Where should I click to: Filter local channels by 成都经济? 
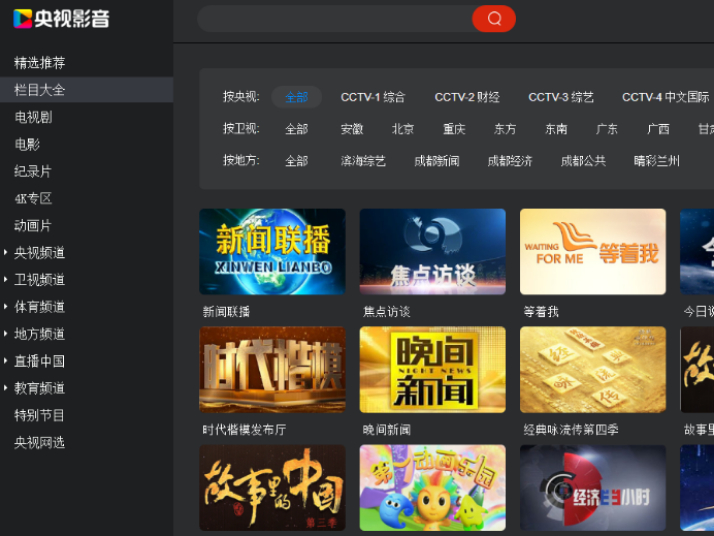click(510, 161)
